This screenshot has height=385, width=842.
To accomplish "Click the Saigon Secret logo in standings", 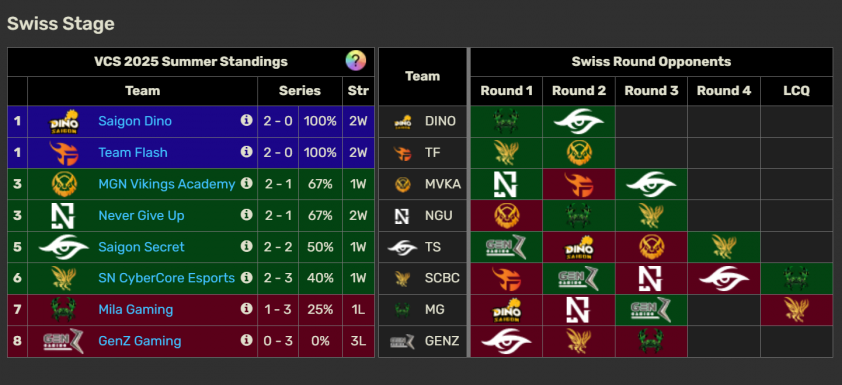I will click(x=63, y=247).
